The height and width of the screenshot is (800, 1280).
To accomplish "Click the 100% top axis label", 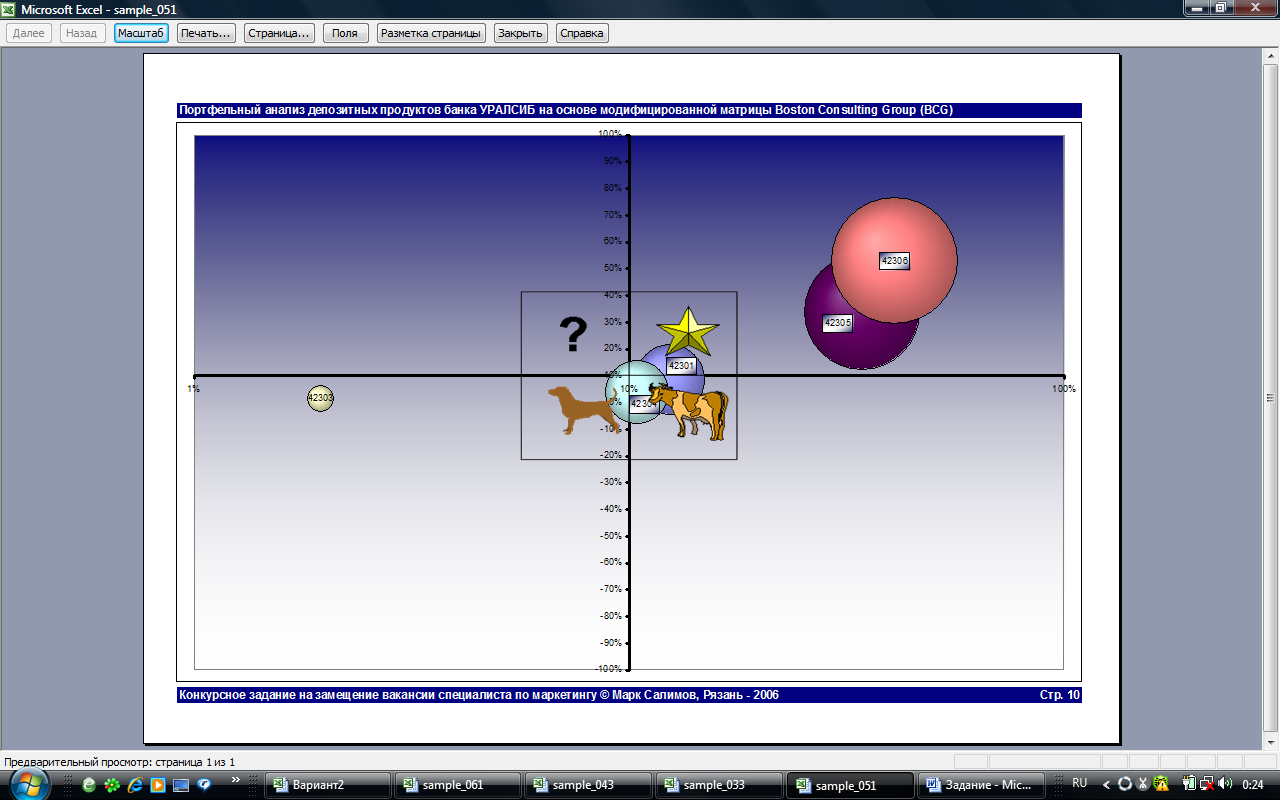I will tap(610, 134).
